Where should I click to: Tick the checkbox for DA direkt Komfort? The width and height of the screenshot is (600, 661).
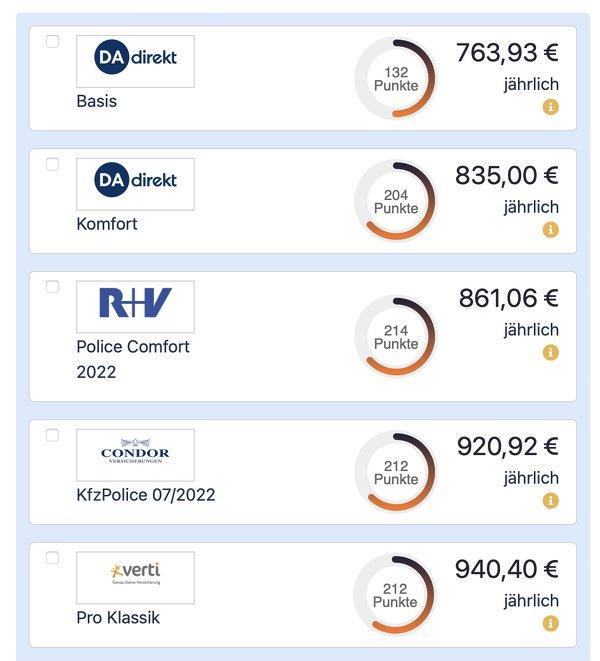[52, 164]
